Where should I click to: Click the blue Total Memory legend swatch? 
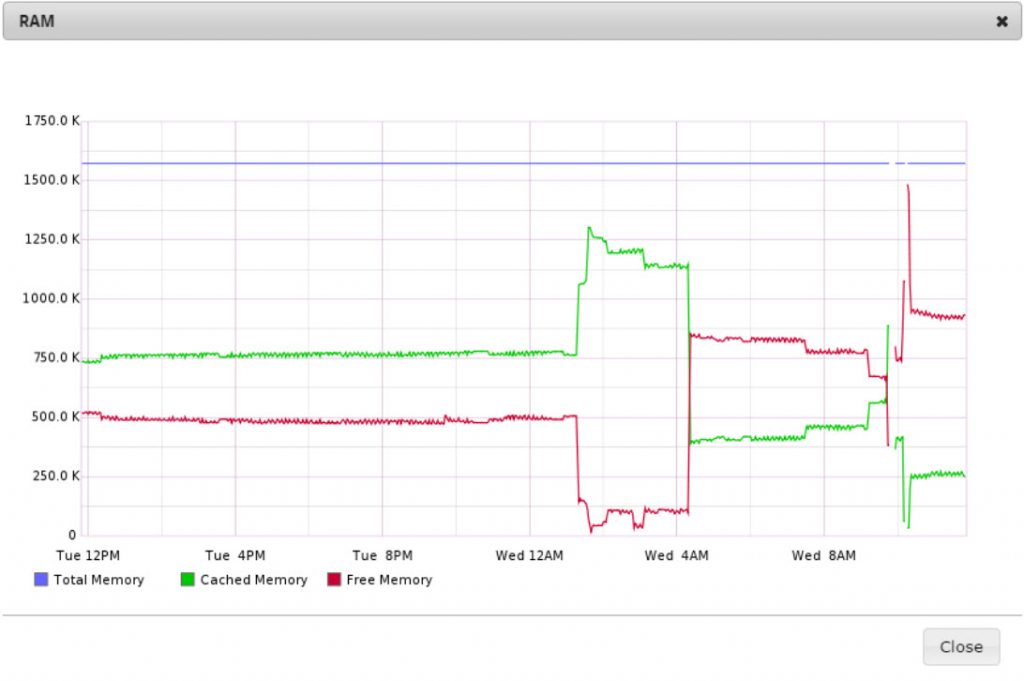point(41,579)
